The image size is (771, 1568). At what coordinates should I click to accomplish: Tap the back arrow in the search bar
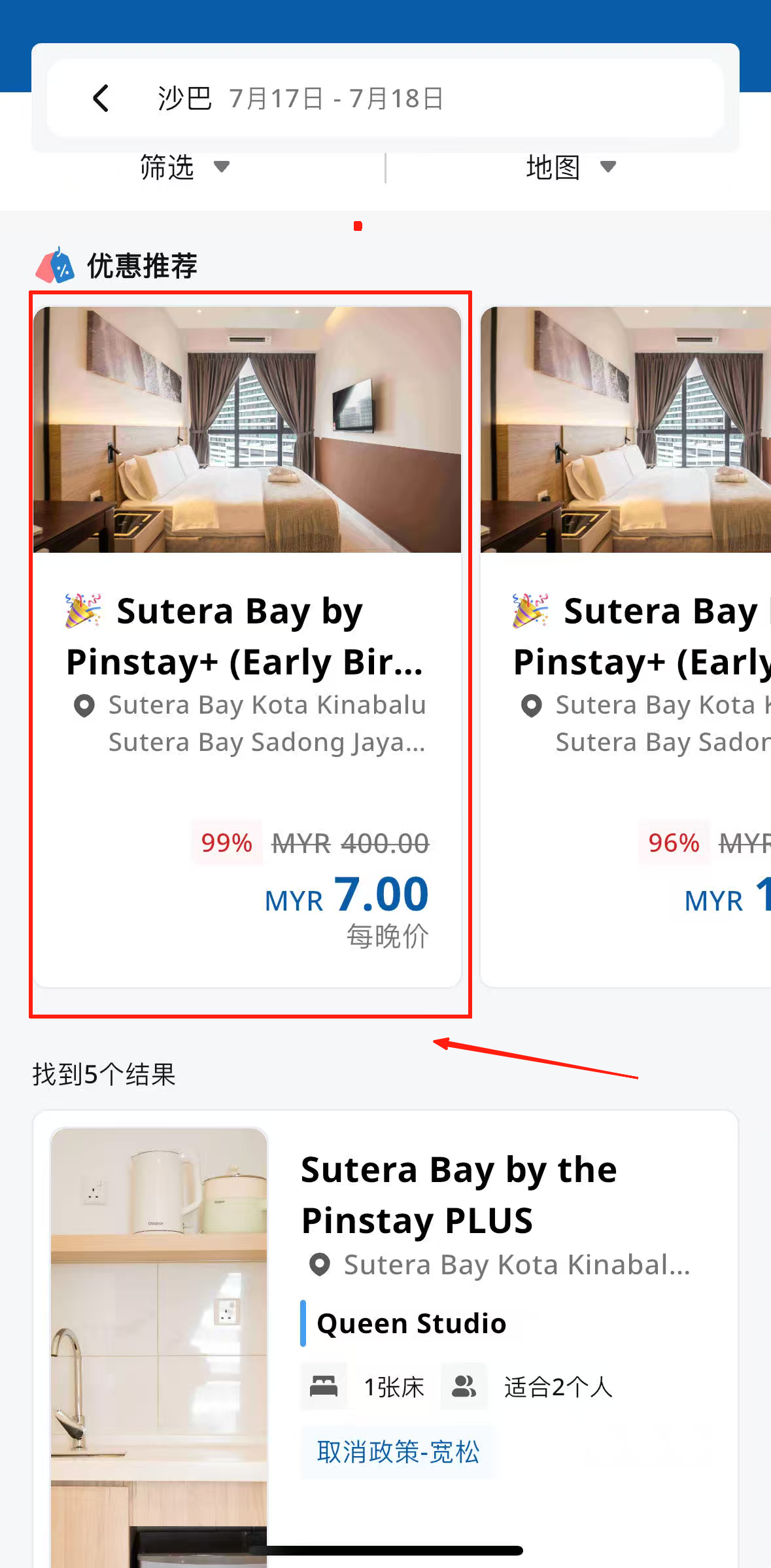(x=101, y=99)
